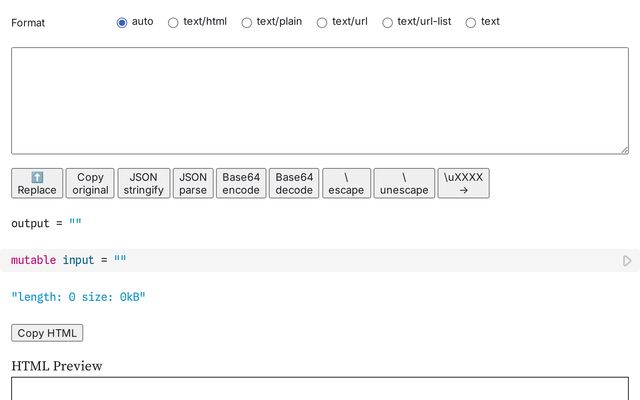Click the mutable input code cell

click(x=300, y=261)
